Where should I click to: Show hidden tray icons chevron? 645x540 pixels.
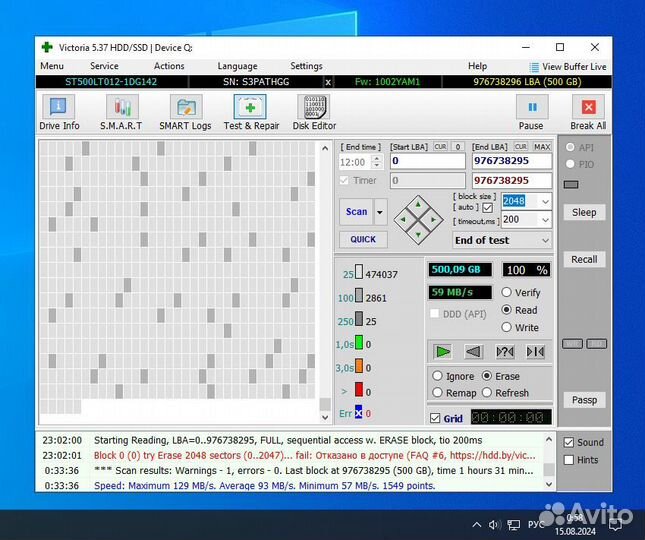476,524
